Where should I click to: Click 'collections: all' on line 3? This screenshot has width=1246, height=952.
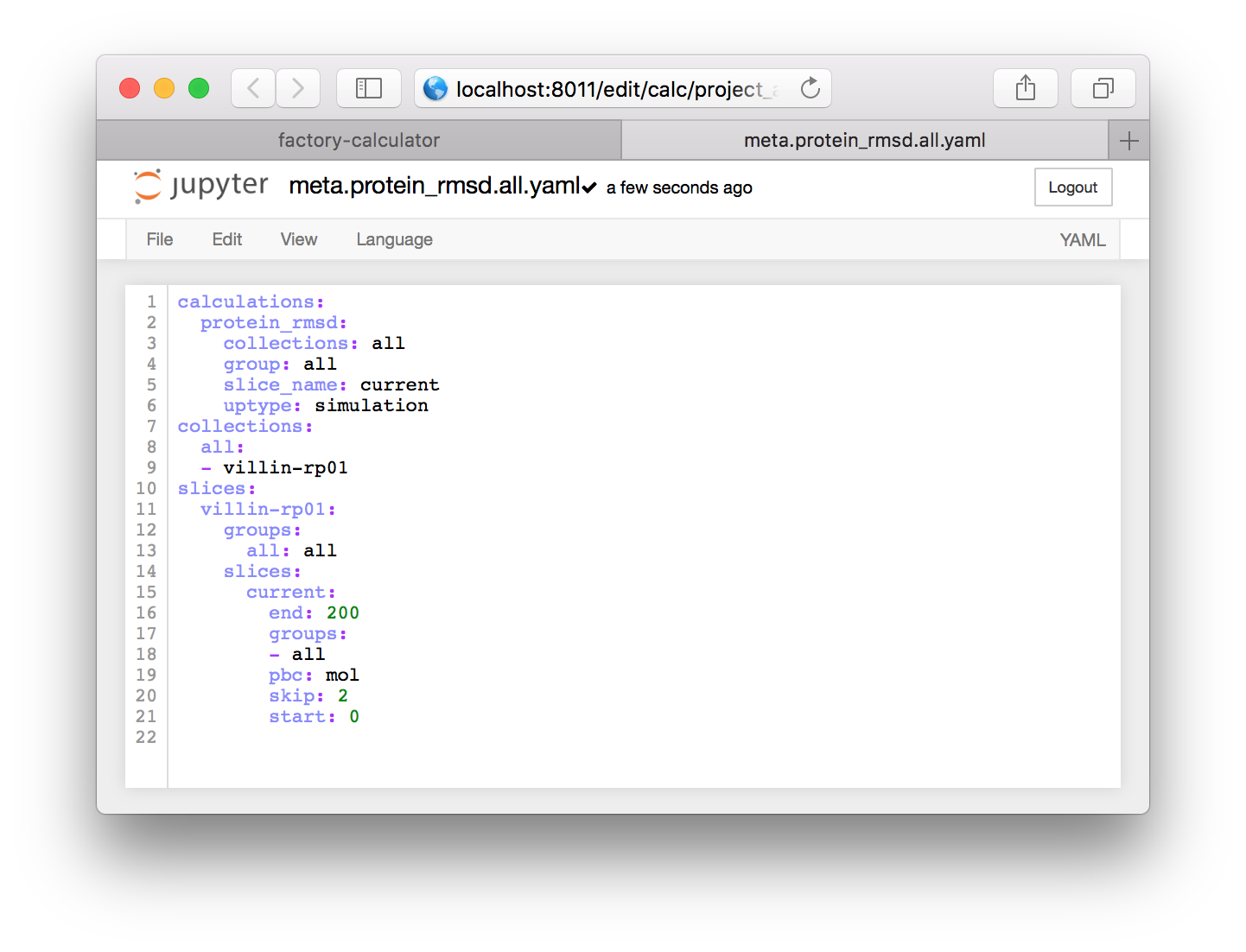tap(315, 343)
